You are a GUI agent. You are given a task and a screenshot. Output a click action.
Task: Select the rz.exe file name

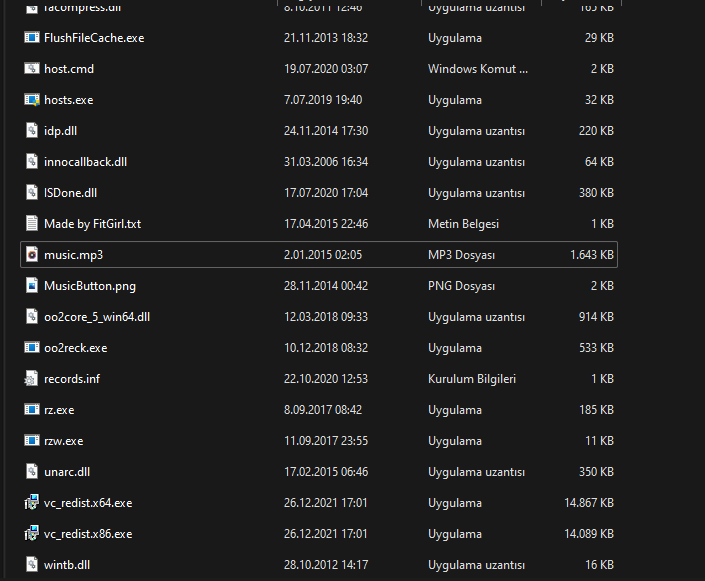click(59, 410)
